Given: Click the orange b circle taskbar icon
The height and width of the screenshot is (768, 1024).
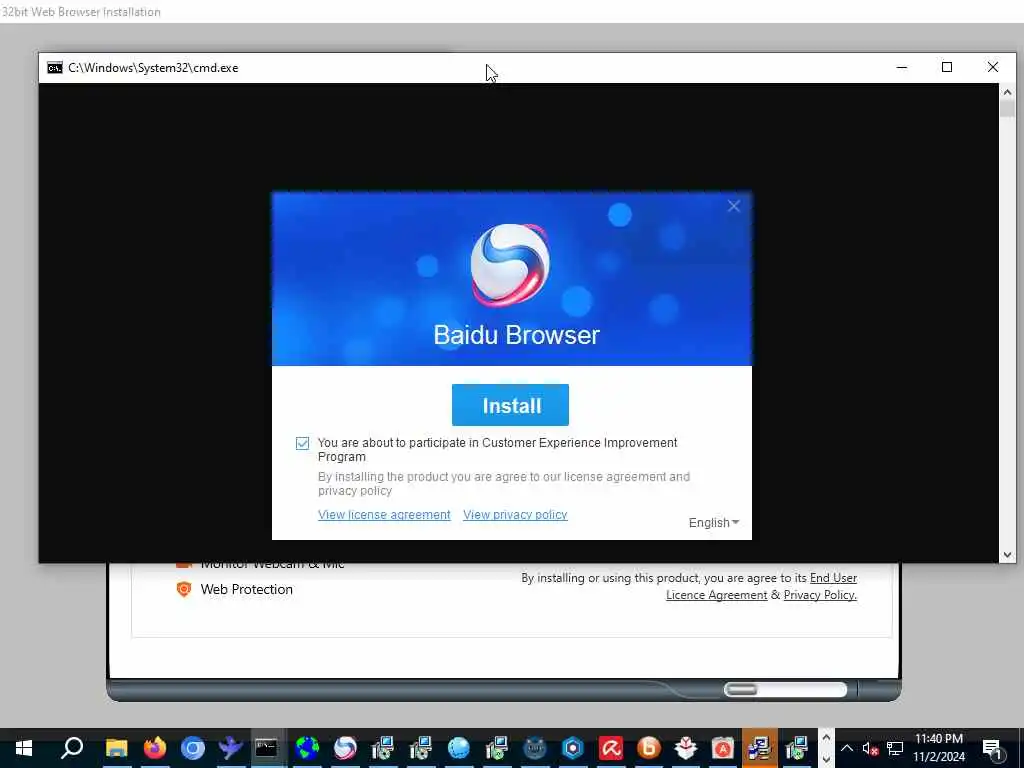Looking at the screenshot, I should coord(648,748).
